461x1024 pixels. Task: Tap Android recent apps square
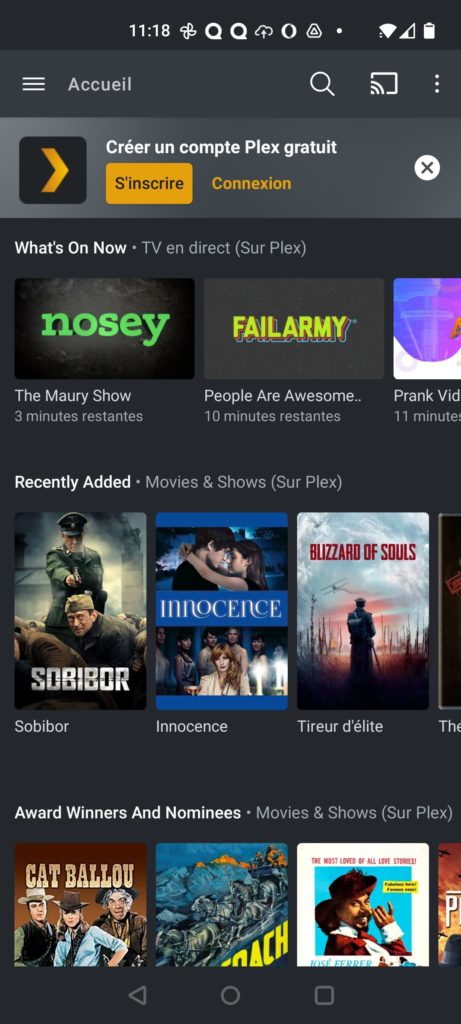click(325, 995)
